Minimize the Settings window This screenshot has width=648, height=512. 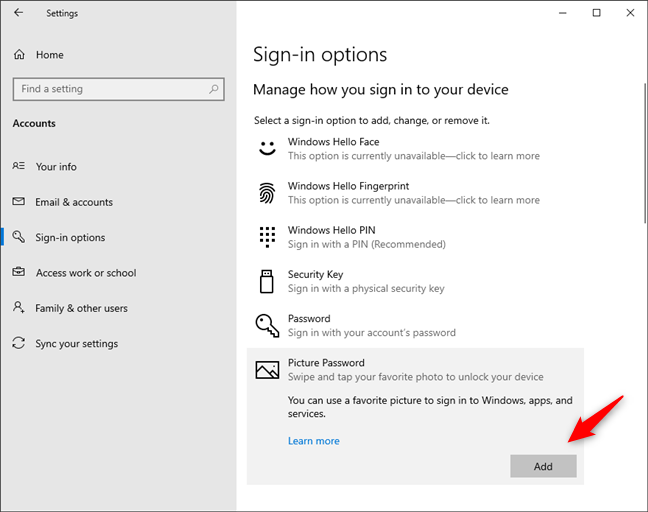[x=562, y=13]
